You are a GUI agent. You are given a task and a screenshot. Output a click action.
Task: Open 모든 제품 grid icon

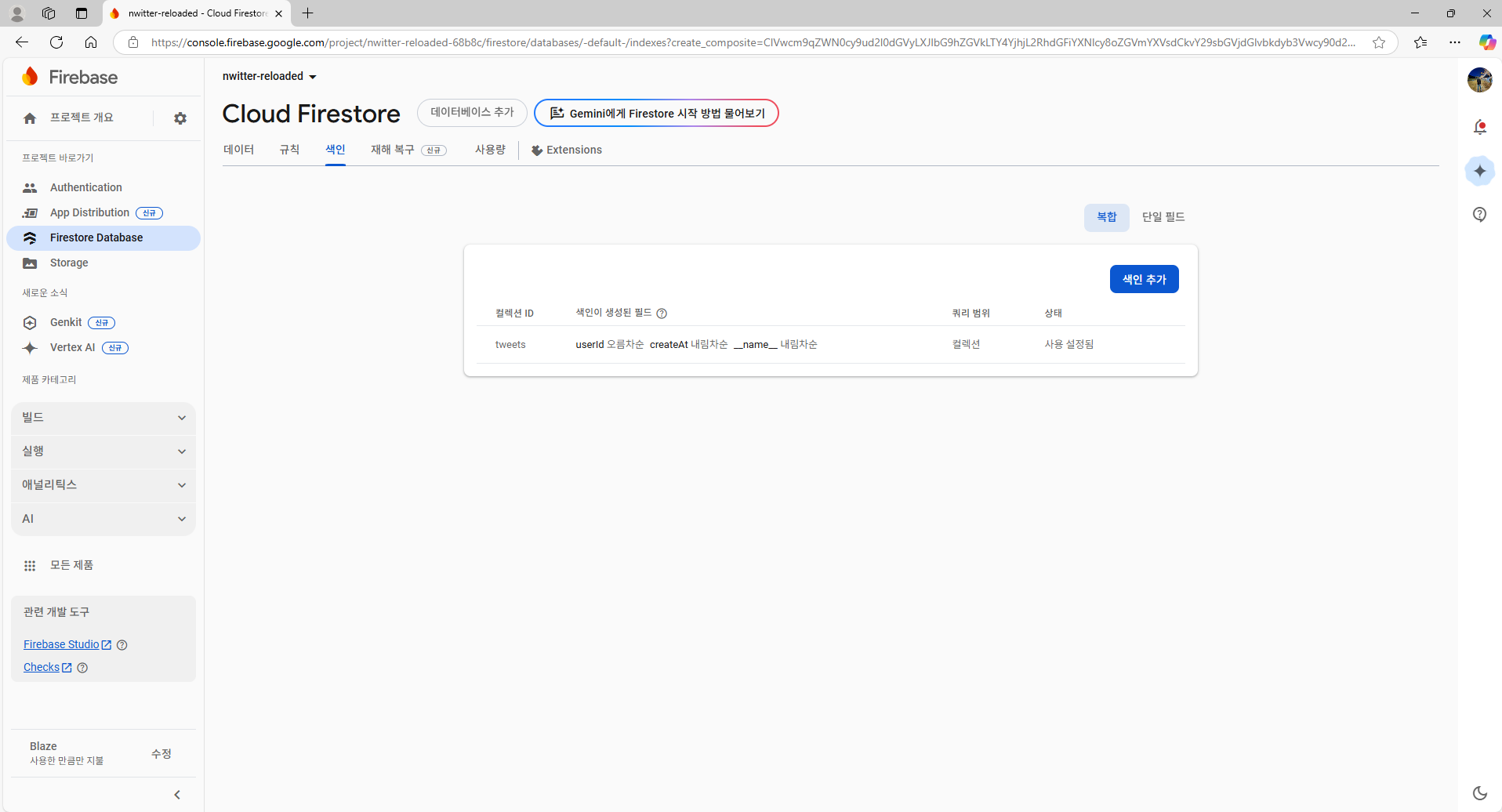[x=30, y=566]
